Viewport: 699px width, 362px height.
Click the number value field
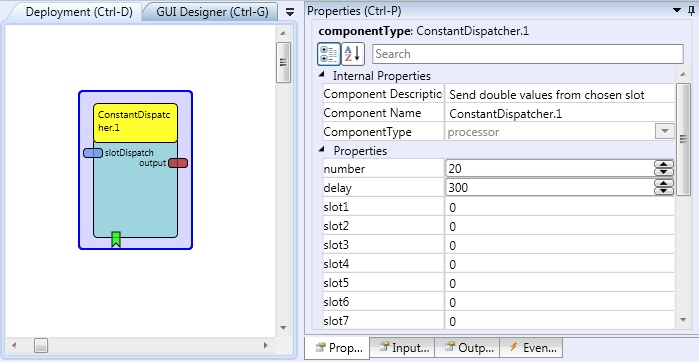coord(550,169)
